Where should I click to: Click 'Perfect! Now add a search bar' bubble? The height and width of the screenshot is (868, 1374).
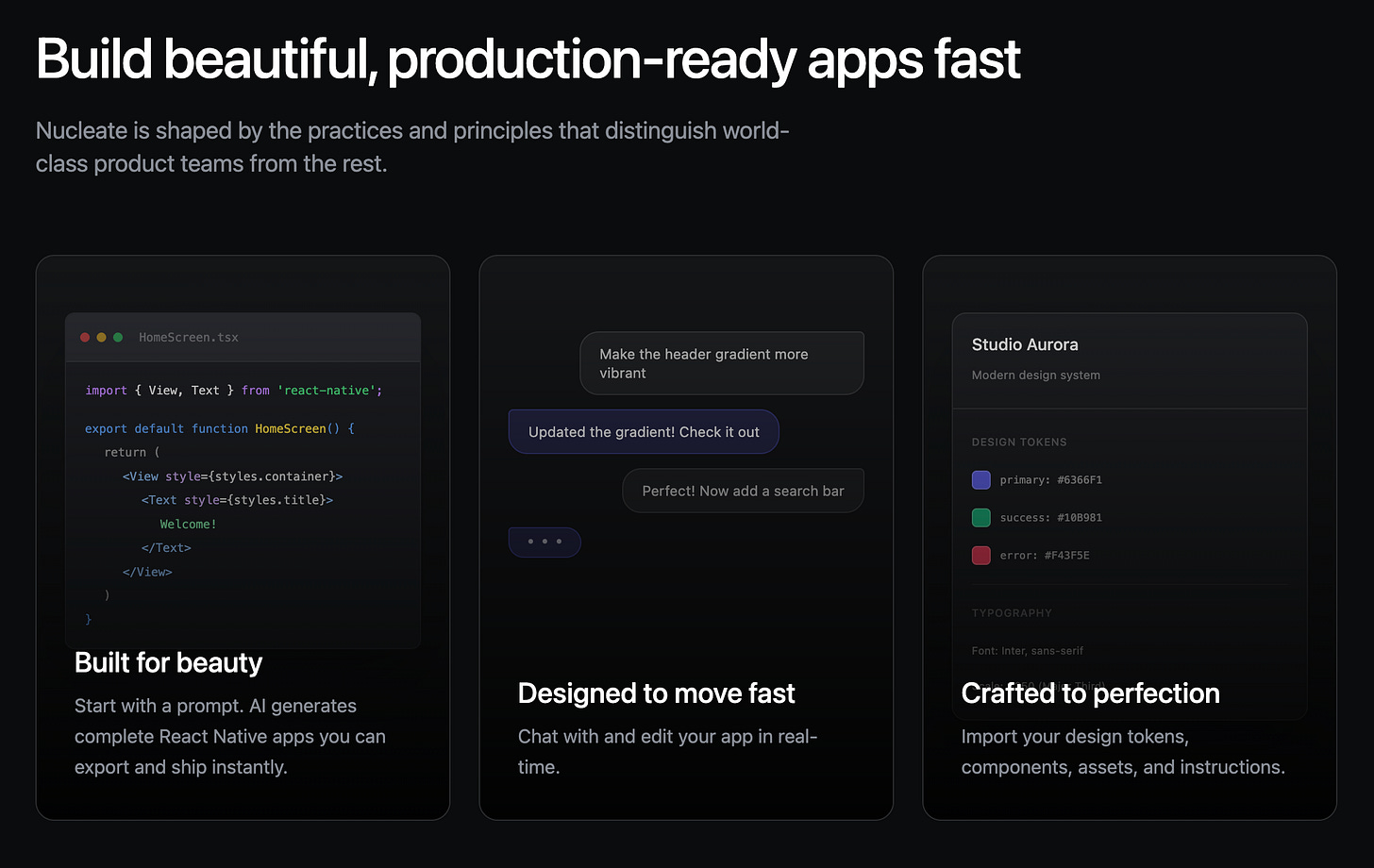point(743,491)
